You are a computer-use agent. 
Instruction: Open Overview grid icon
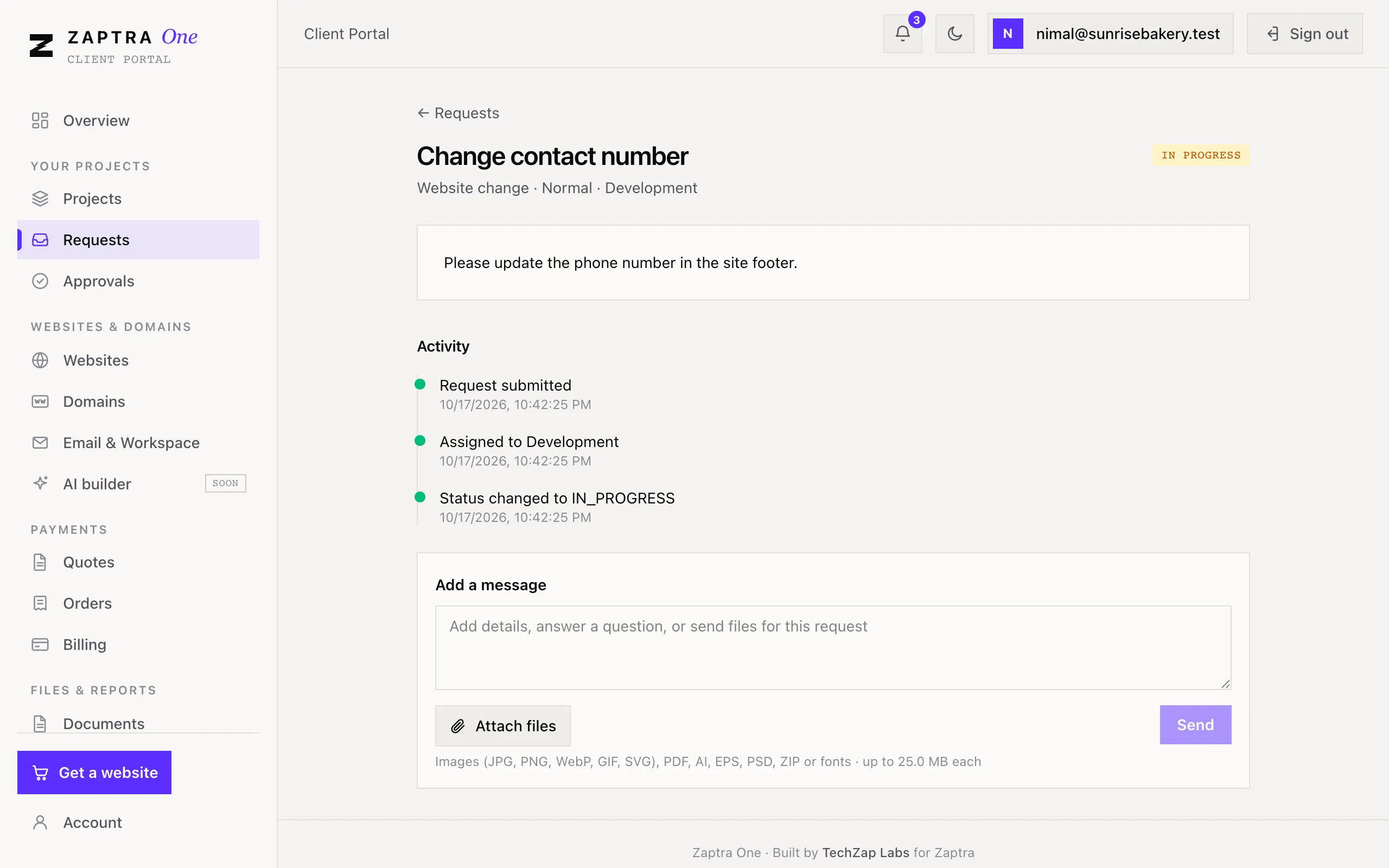point(40,120)
